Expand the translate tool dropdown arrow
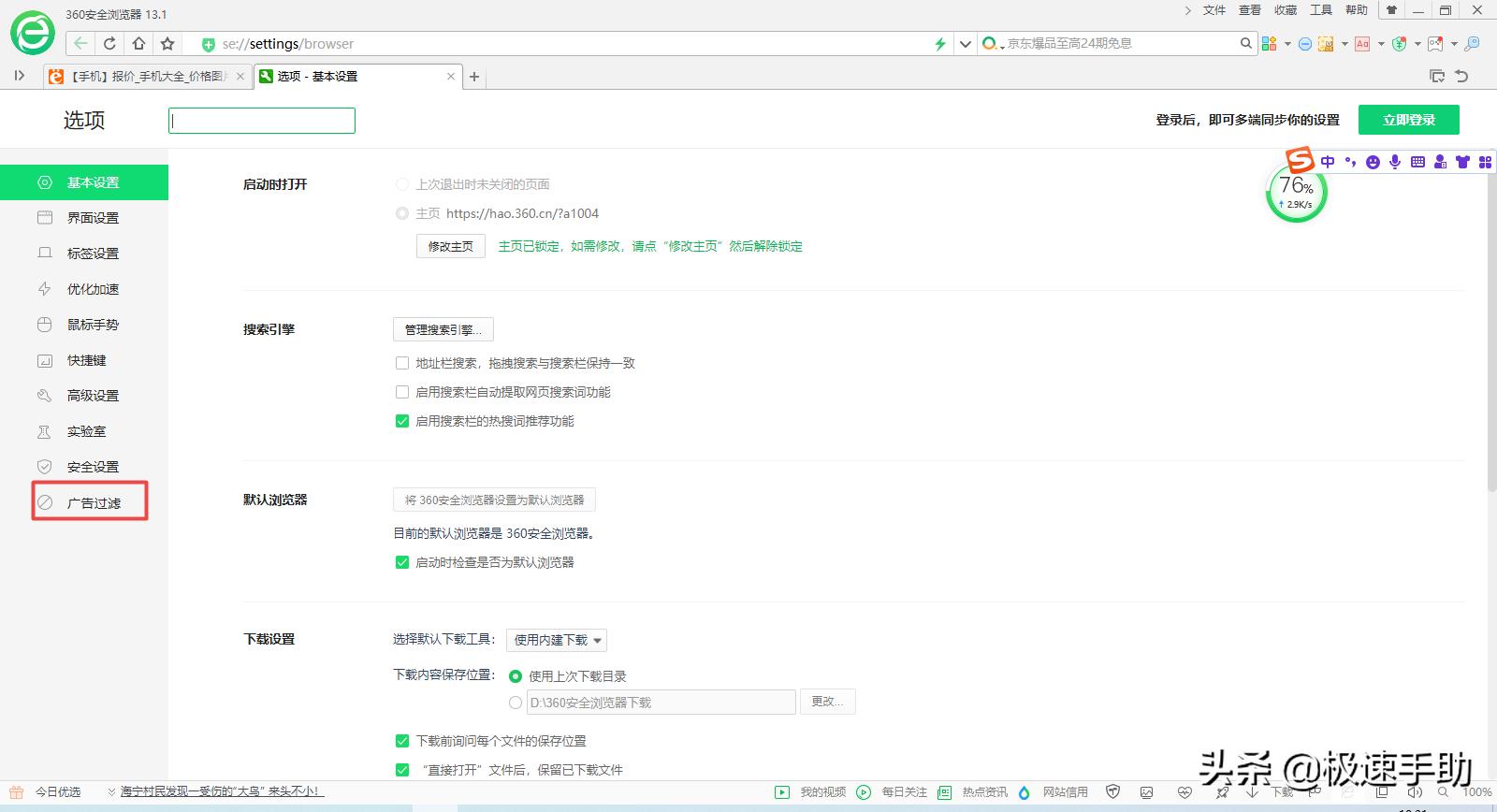 point(1381,44)
